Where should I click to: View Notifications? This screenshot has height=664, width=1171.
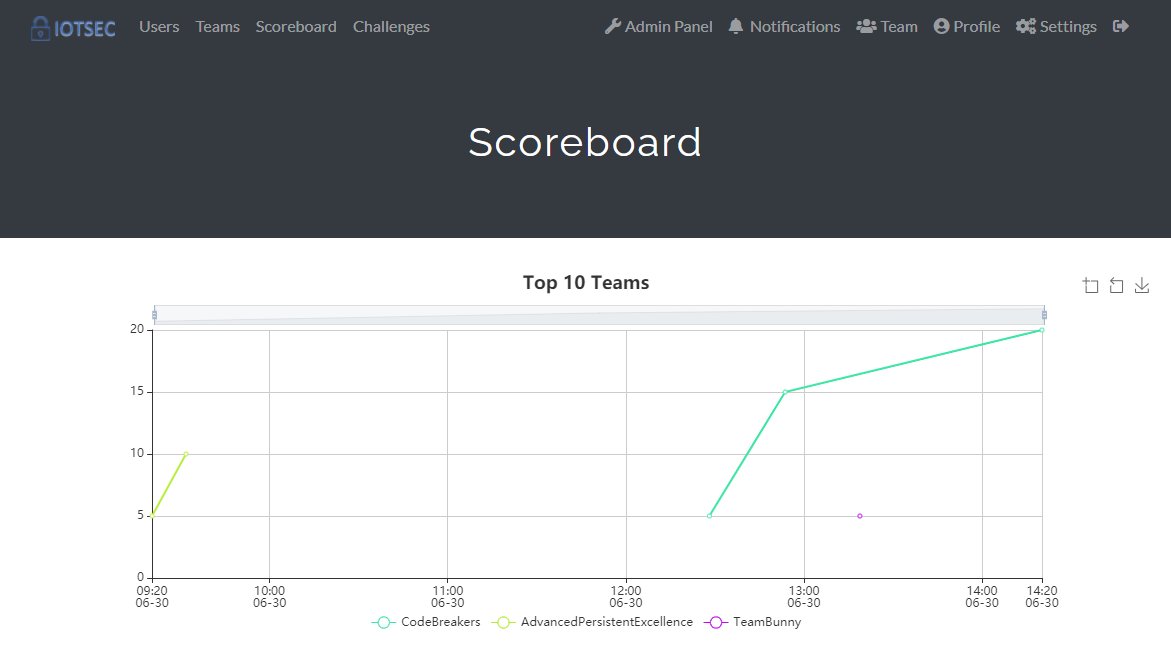tap(784, 27)
